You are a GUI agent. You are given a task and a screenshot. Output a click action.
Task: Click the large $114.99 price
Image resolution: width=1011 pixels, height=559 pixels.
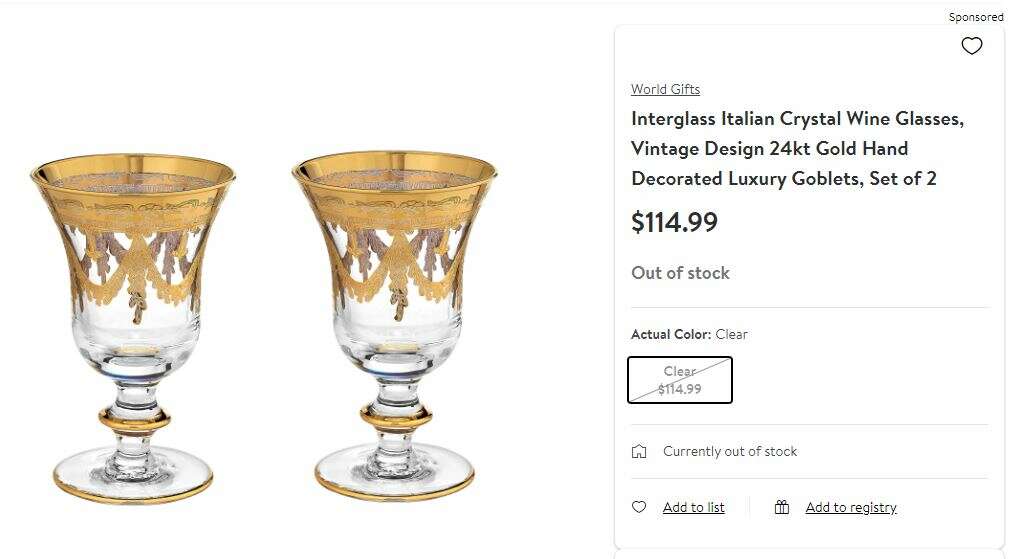674,222
